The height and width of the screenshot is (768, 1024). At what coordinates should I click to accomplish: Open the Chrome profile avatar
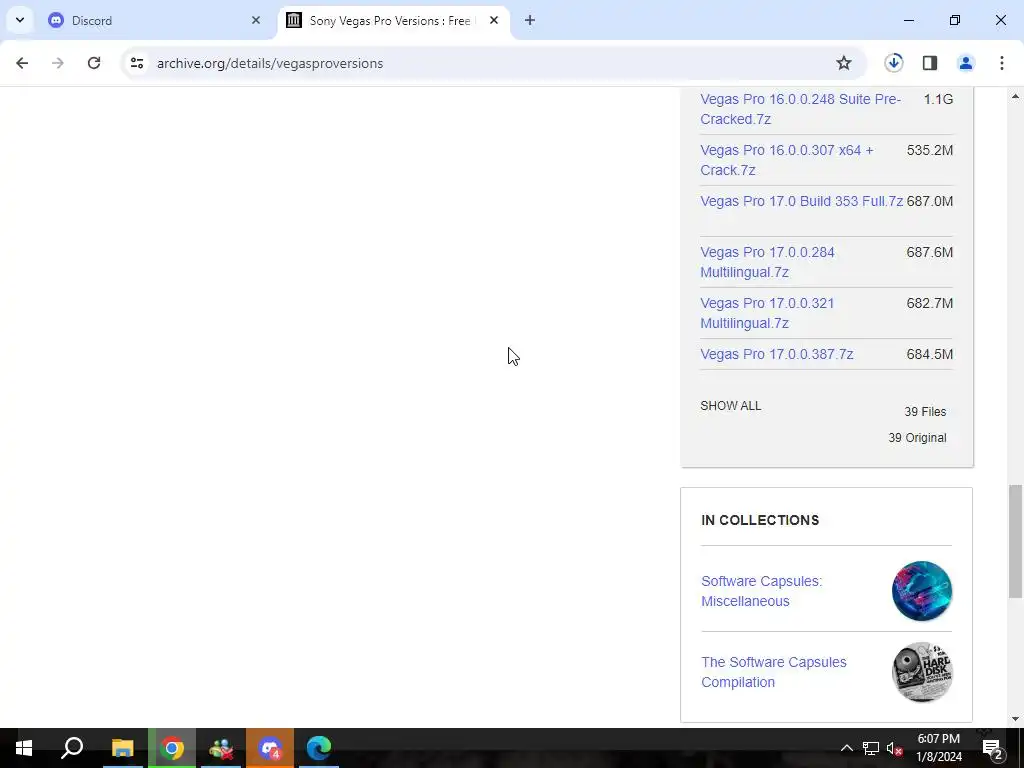tap(966, 63)
